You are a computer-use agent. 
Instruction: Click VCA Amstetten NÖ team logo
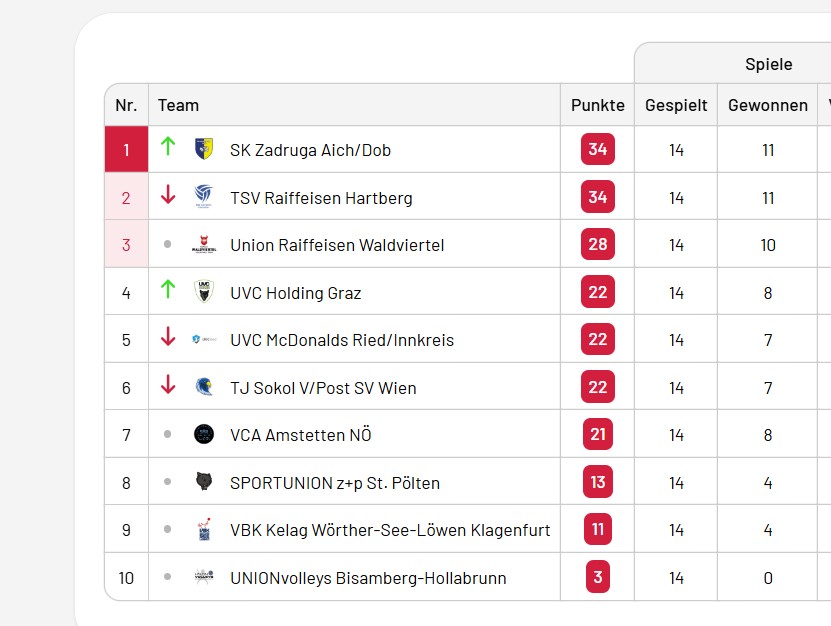[x=204, y=434]
